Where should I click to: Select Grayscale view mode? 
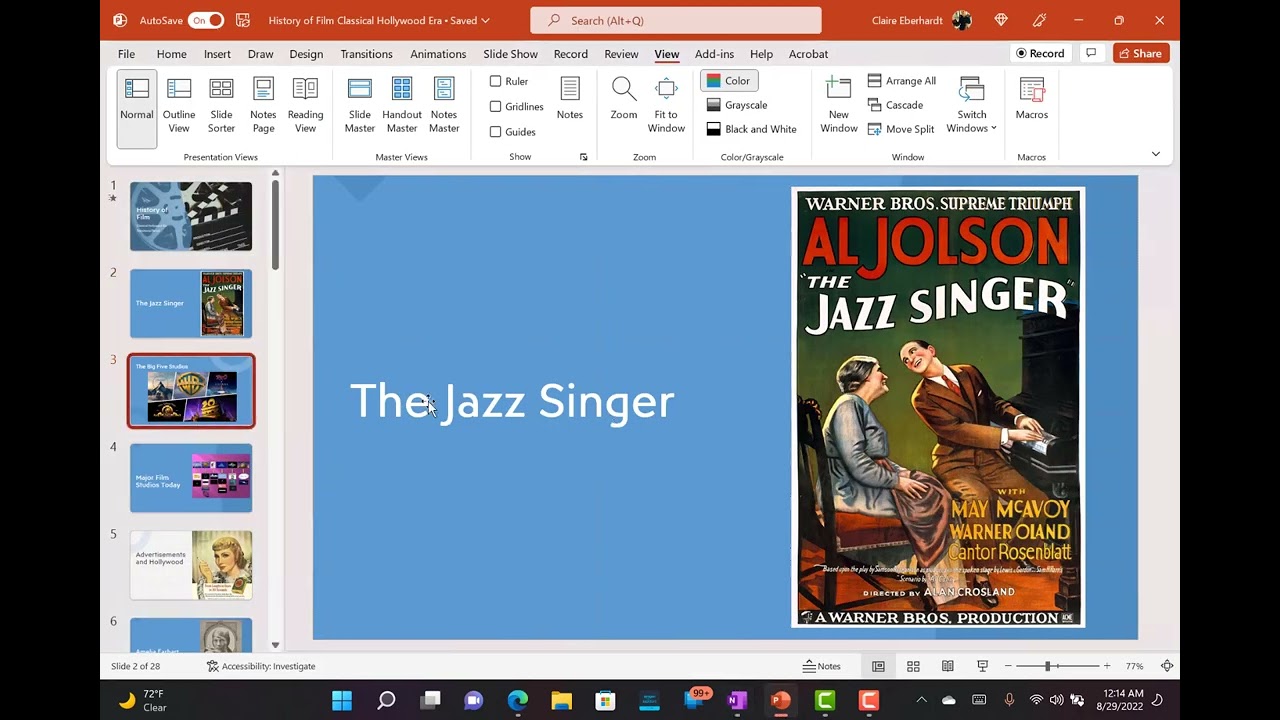click(737, 105)
